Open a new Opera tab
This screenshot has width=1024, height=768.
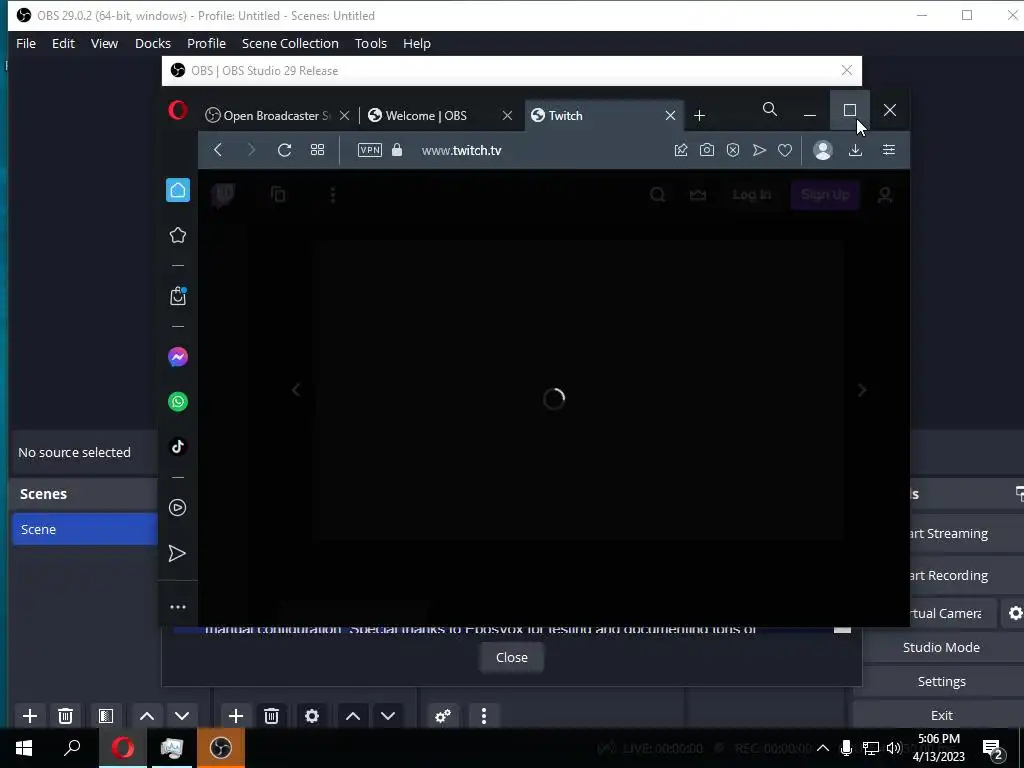pos(699,116)
